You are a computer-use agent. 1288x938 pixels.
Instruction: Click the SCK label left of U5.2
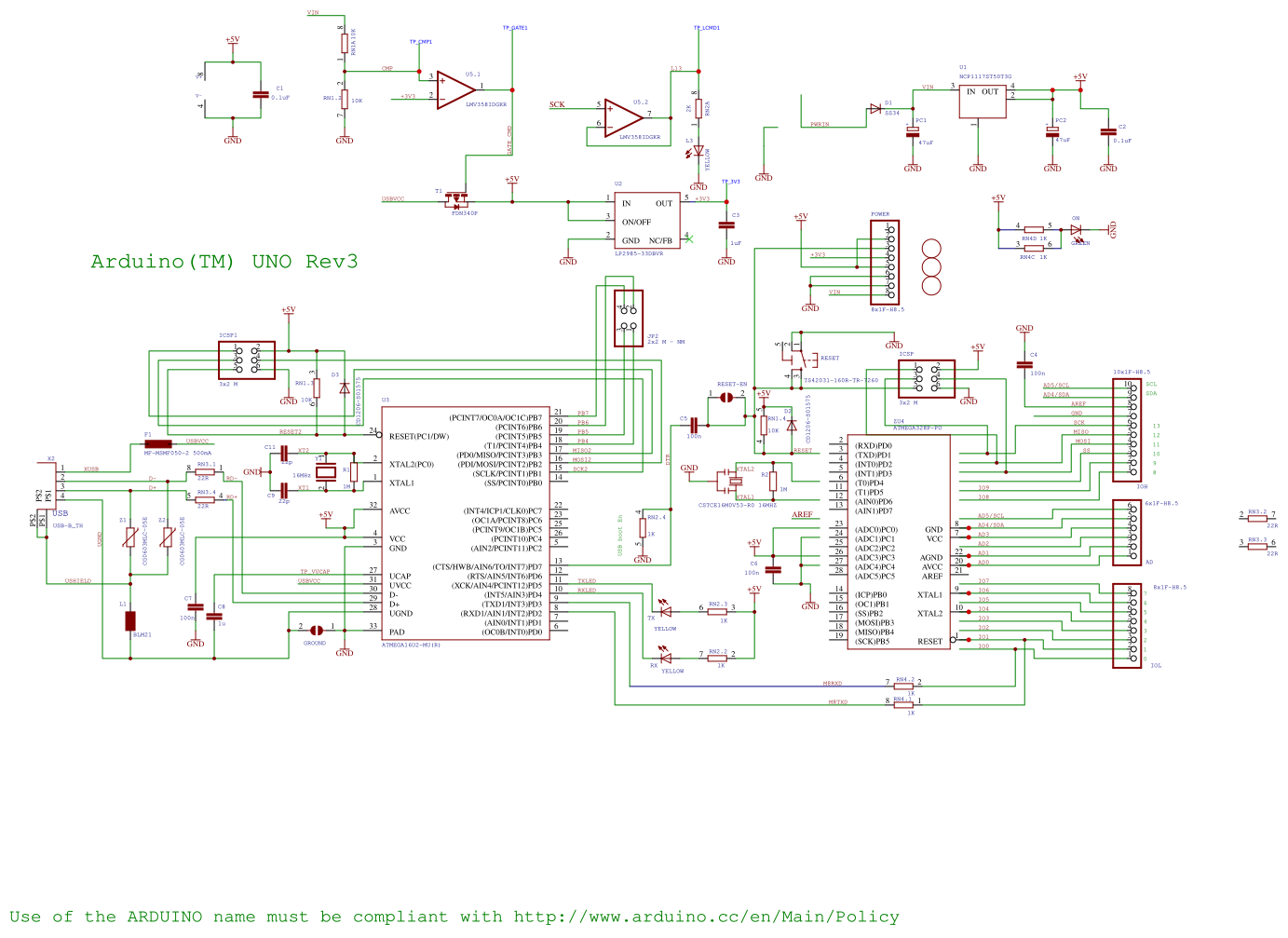coord(557,104)
